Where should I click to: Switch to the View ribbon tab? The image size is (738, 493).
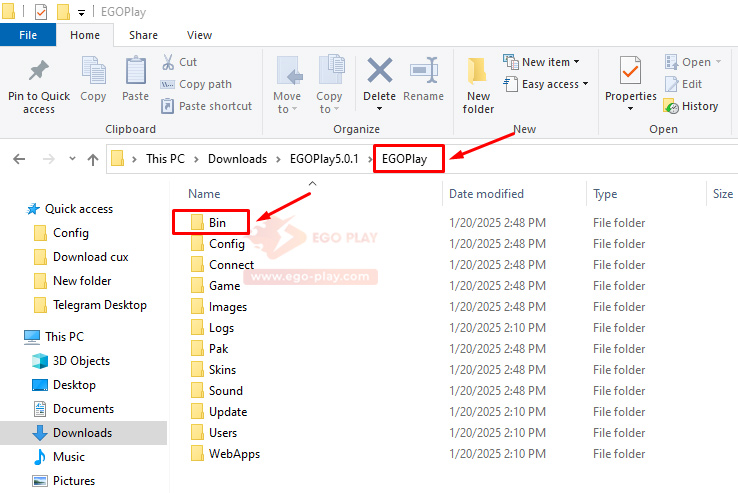click(199, 35)
